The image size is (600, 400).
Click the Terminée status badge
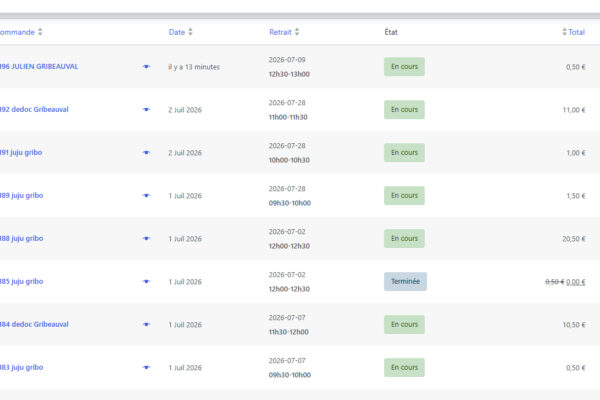tap(405, 281)
